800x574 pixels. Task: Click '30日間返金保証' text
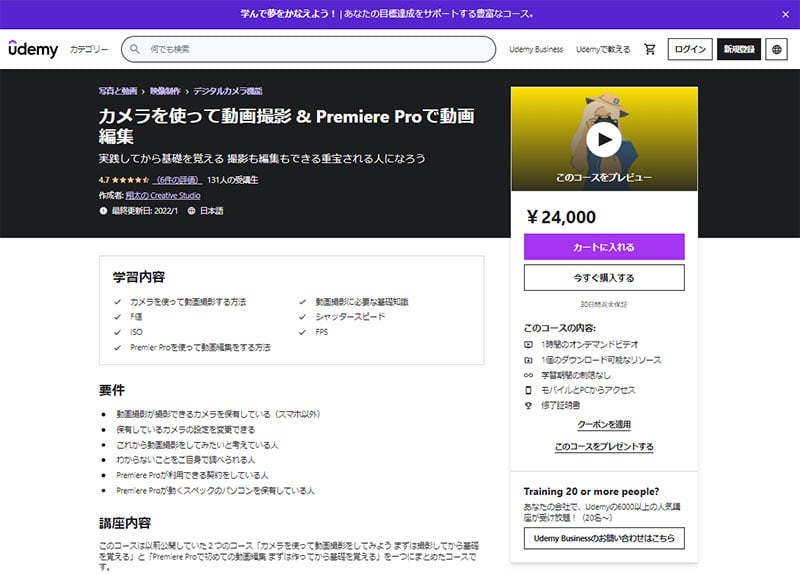[604, 304]
